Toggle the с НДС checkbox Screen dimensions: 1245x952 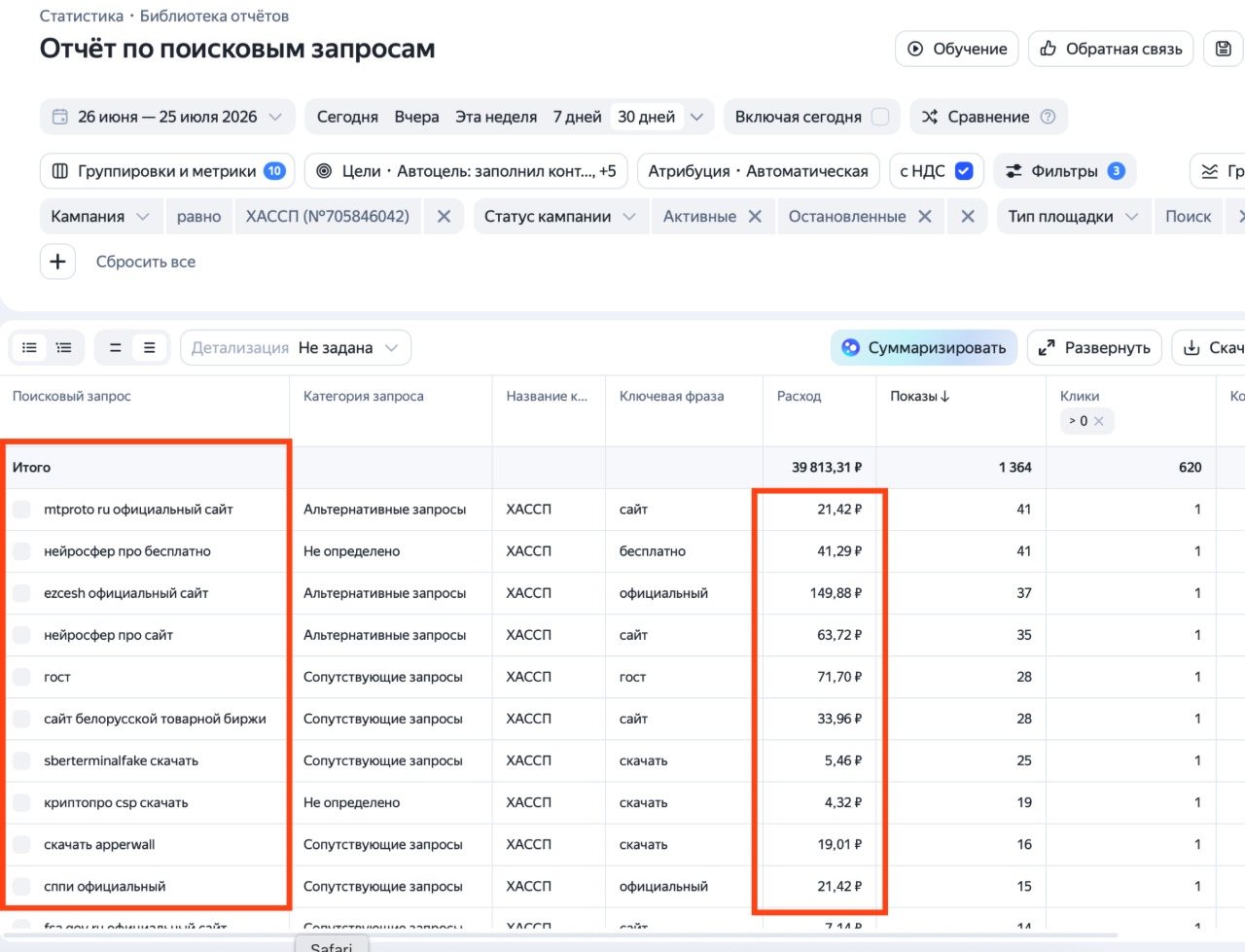click(x=964, y=171)
